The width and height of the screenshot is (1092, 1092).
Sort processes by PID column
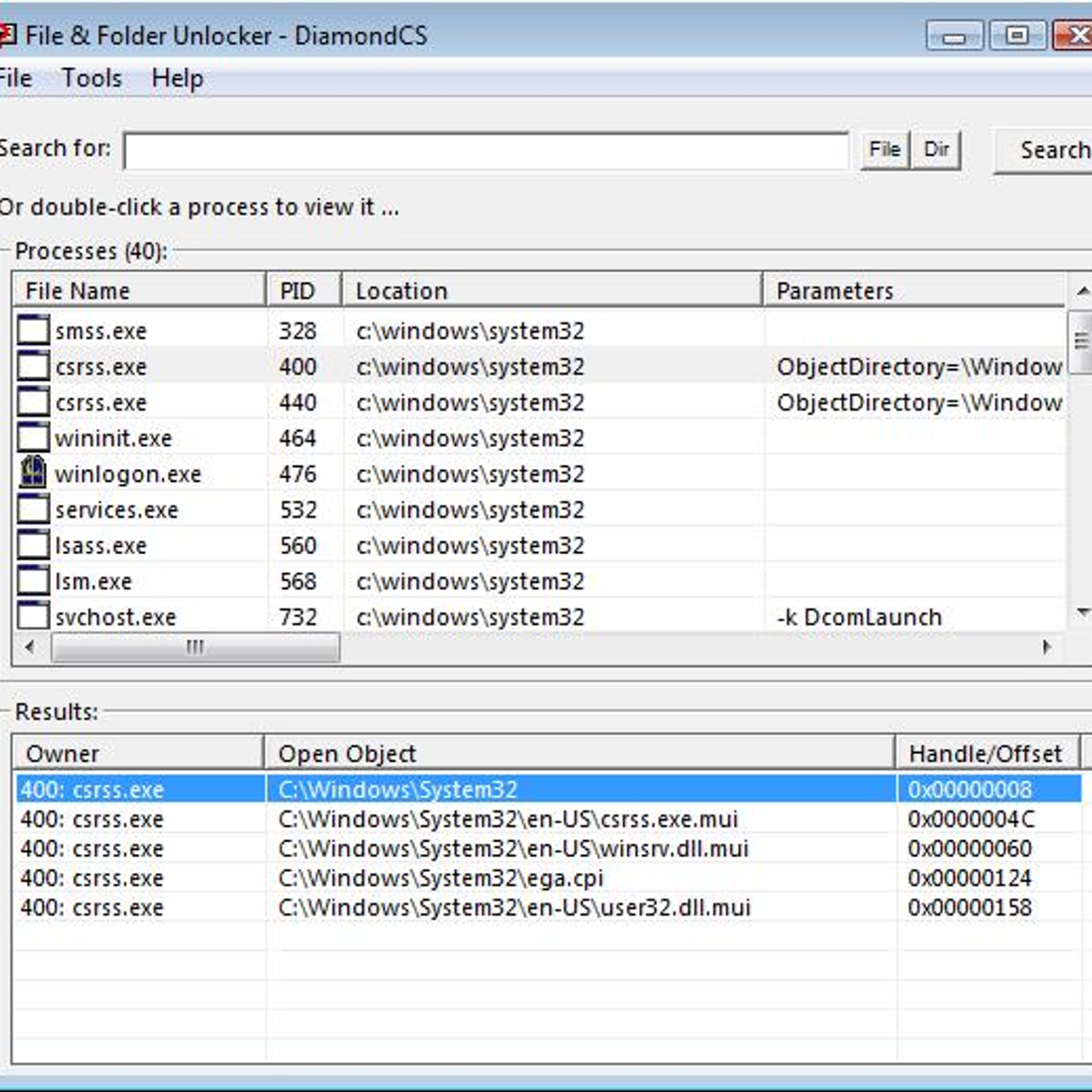pos(304,291)
